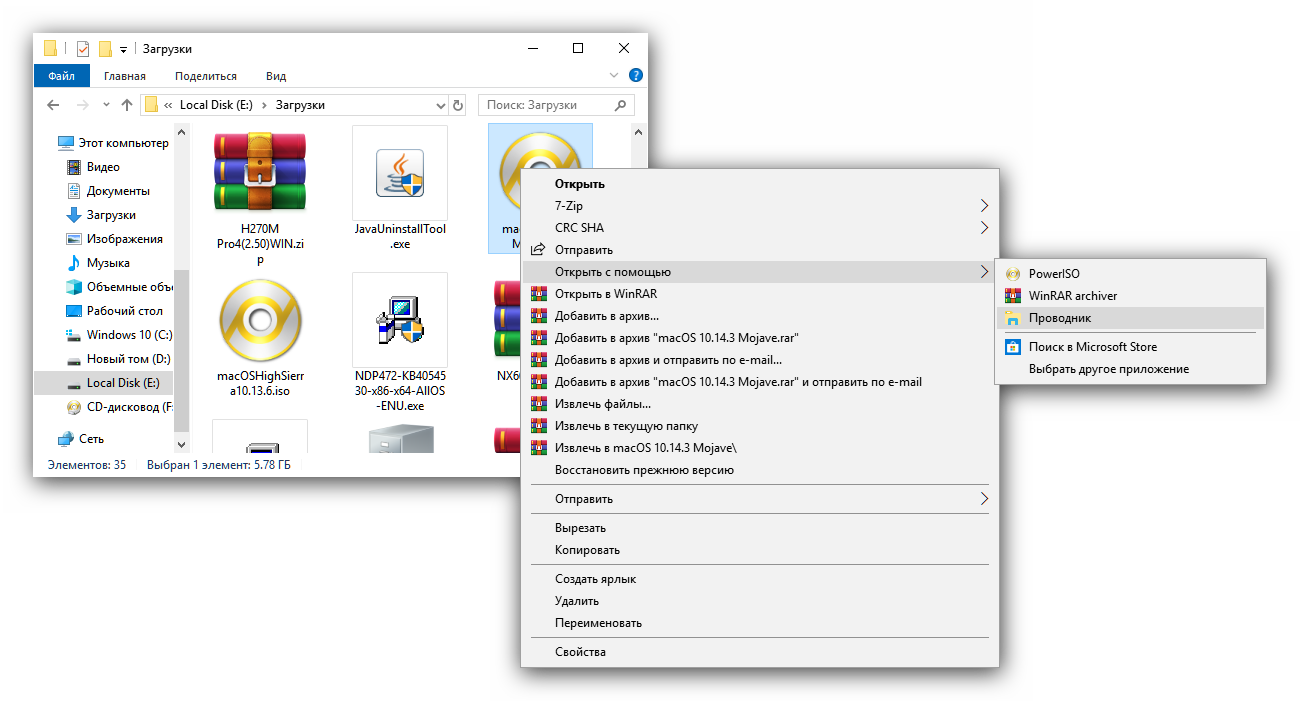Select the JavaUninstallTool.exe file icon
Viewport: 1300px width, 701px height.
pos(399,173)
